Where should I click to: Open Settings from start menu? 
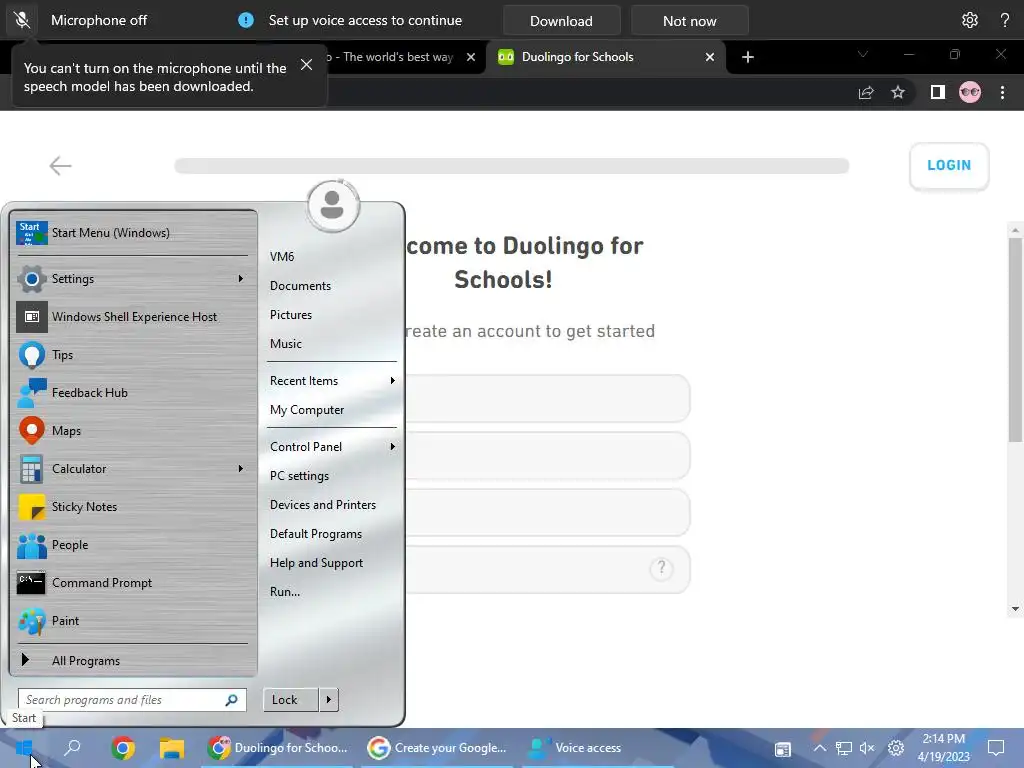131,279
